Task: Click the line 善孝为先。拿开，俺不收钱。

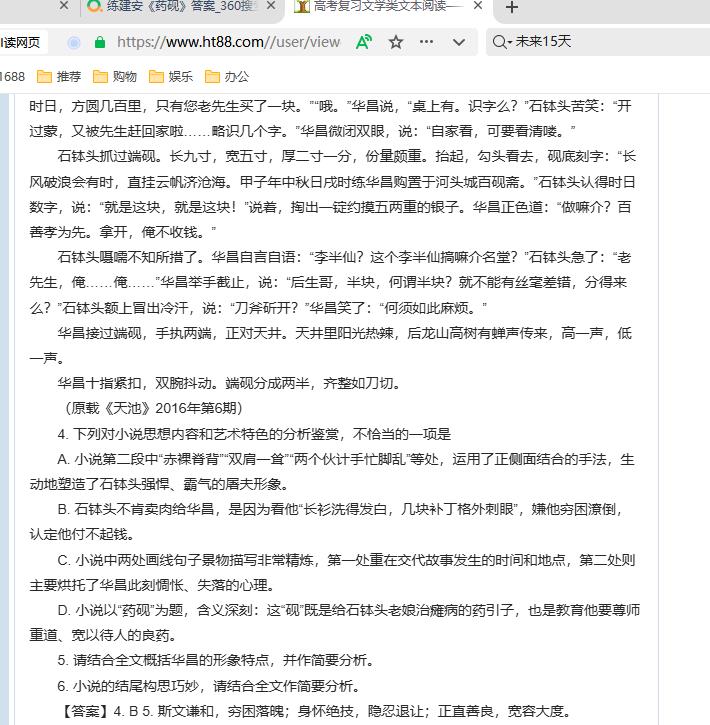Action: tap(122, 232)
